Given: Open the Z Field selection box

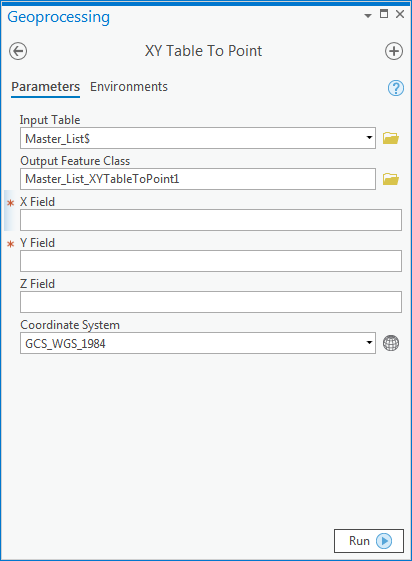Looking at the screenshot, I should coord(211,302).
